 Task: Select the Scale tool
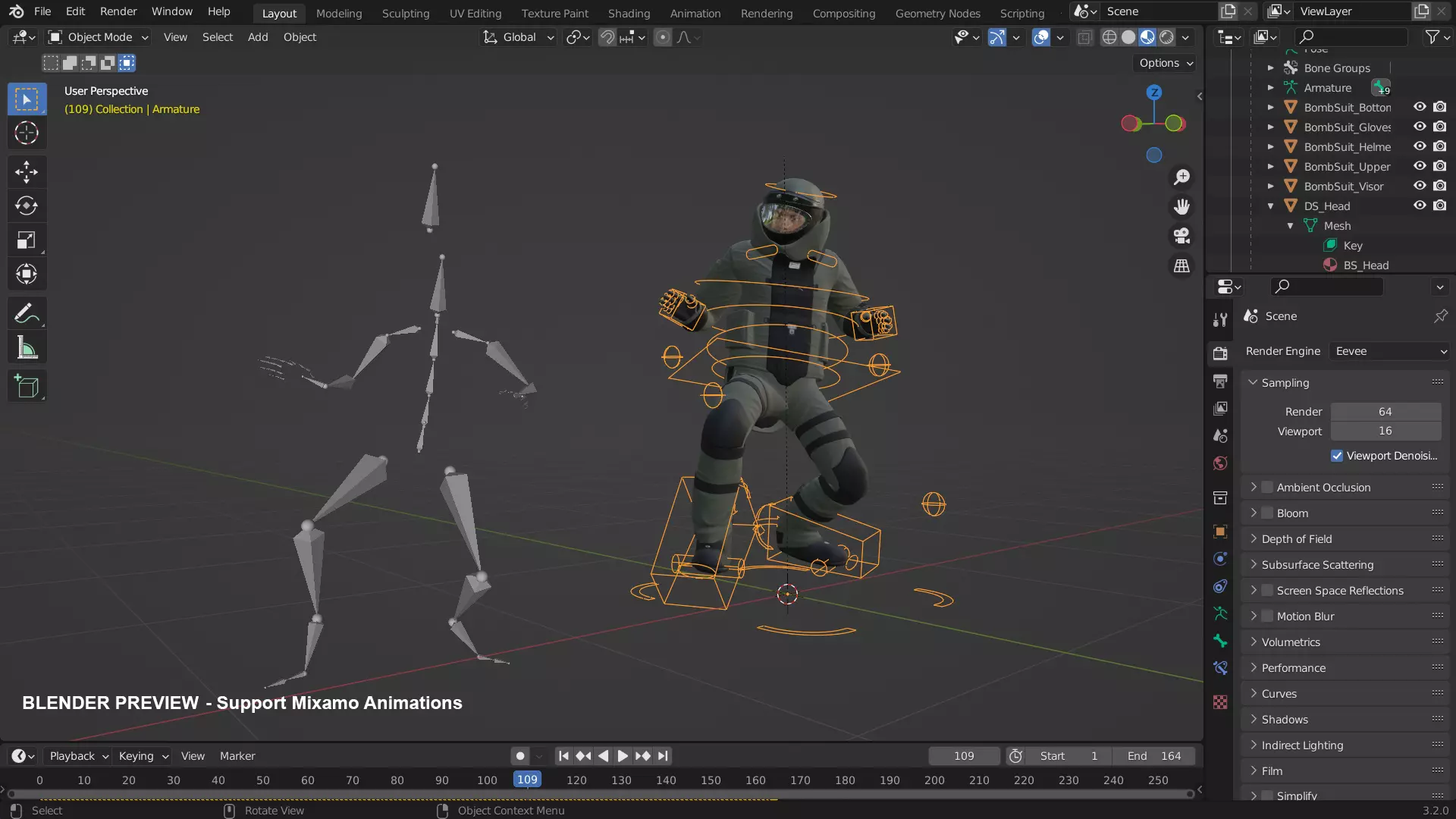pyautogui.click(x=27, y=240)
